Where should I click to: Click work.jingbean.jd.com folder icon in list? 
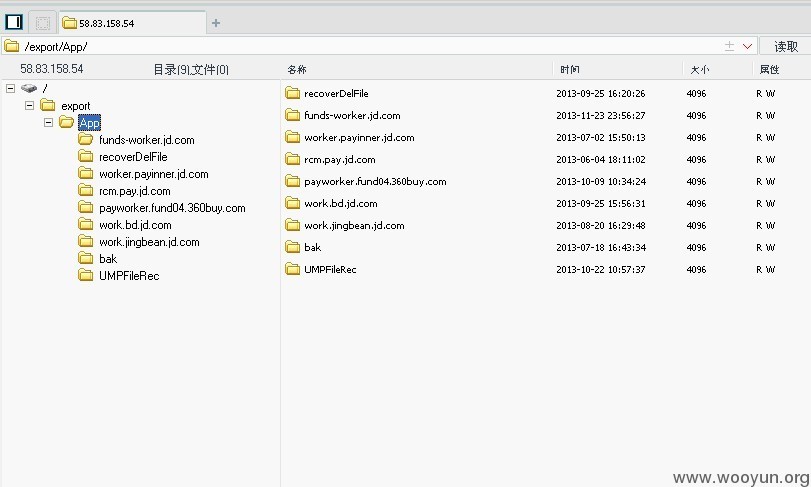click(293, 225)
